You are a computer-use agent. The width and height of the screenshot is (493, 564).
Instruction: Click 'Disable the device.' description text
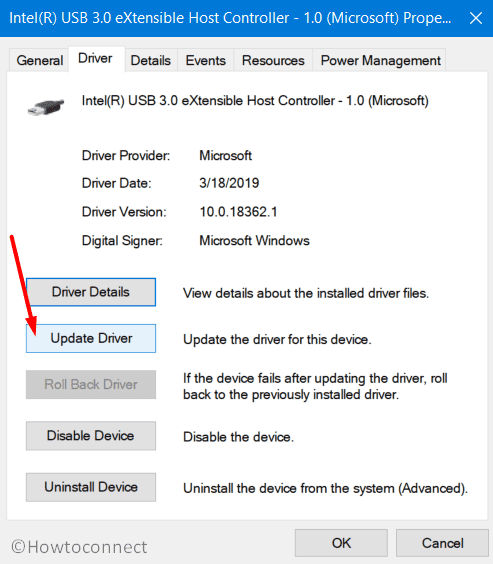238,437
